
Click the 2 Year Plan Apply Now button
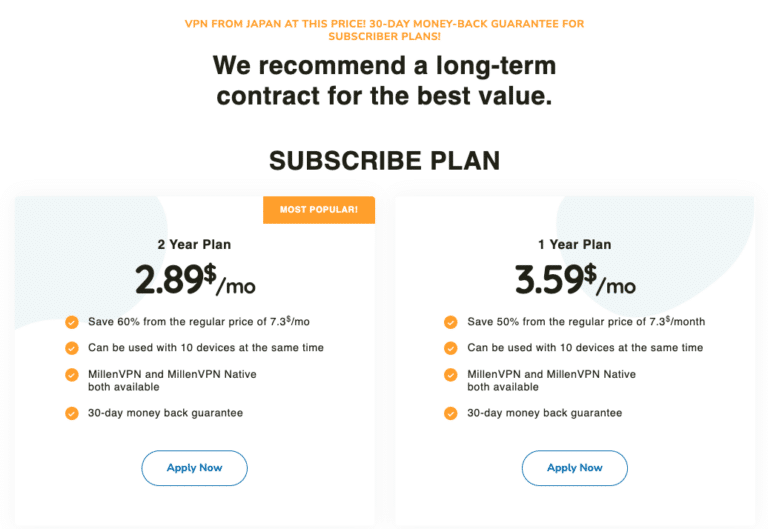point(194,468)
